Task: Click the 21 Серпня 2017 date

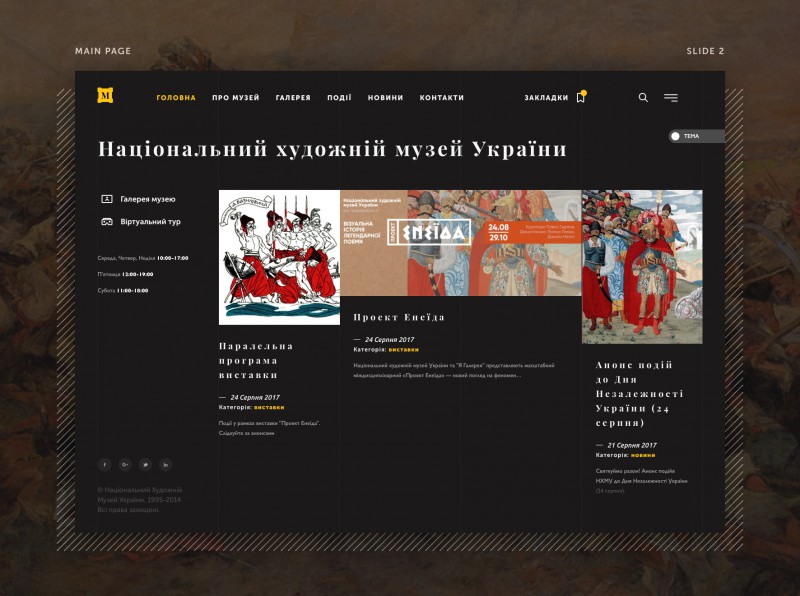Action: click(x=632, y=445)
